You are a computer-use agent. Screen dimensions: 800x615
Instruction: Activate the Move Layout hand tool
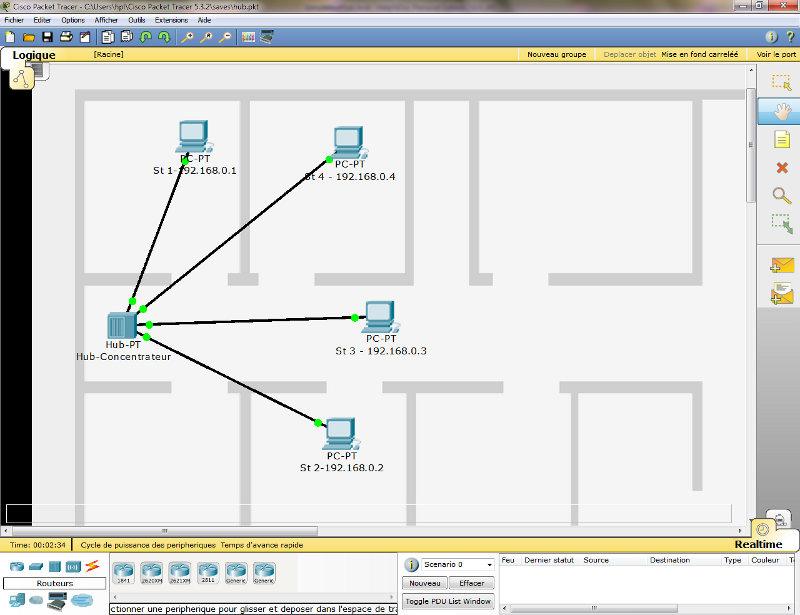pyautogui.click(x=781, y=111)
